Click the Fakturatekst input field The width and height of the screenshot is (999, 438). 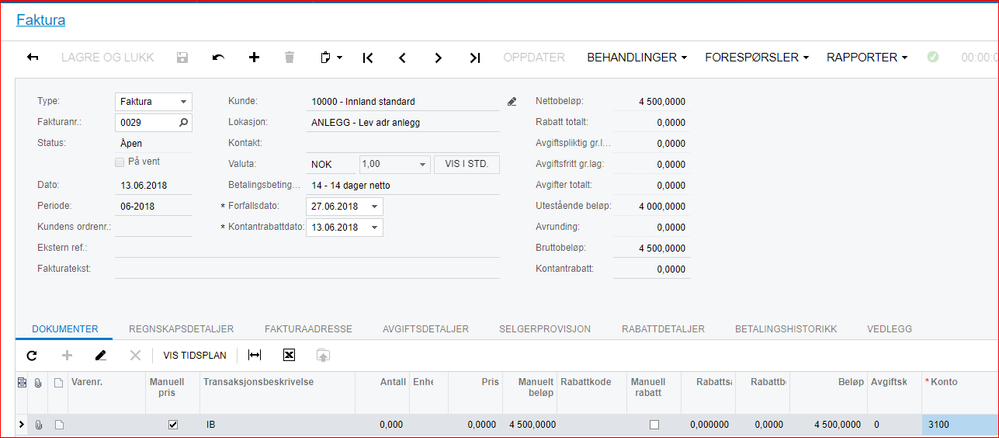pyautogui.click(x=307, y=268)
